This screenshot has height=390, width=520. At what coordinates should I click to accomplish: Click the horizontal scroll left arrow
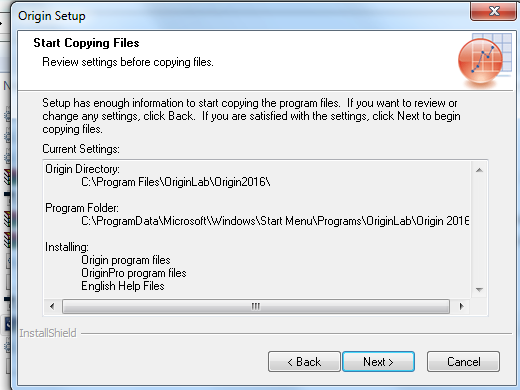tap(52, 306)
